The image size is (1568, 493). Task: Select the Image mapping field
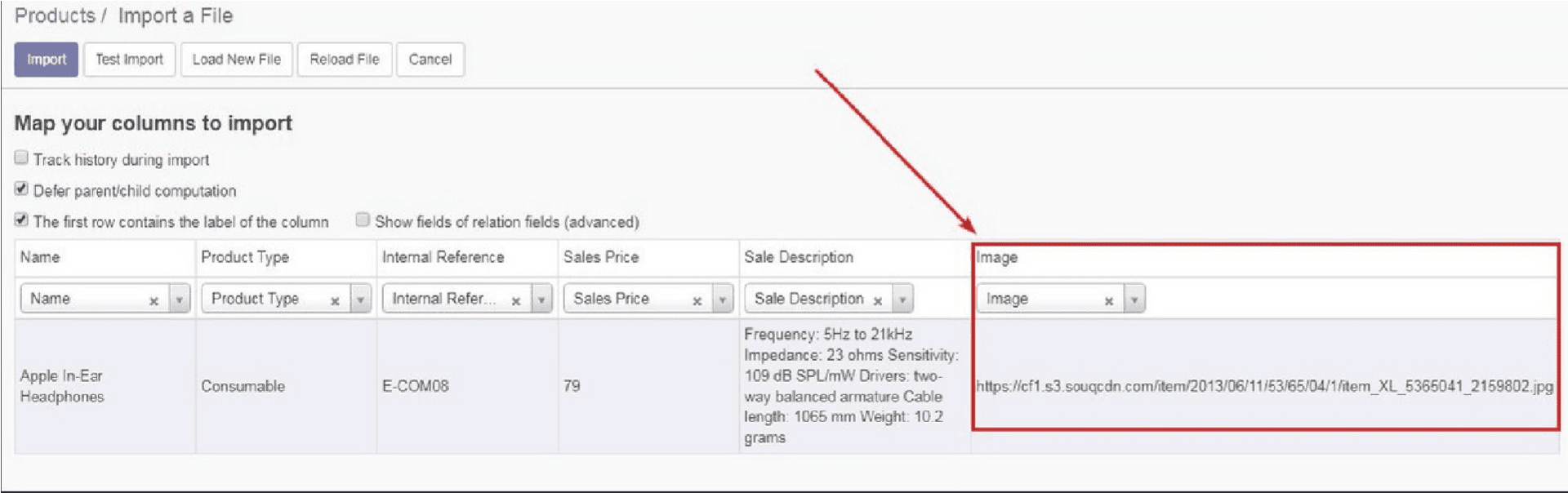(1061, 299)
